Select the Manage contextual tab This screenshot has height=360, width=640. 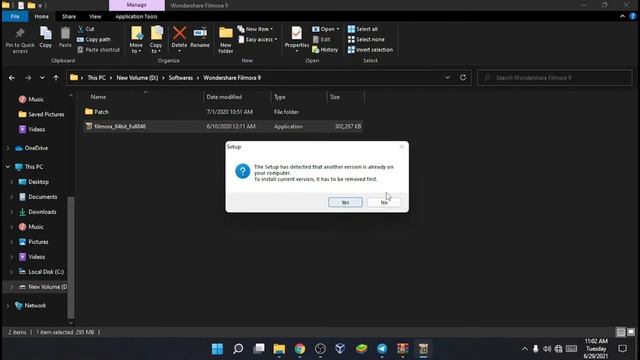137,5
